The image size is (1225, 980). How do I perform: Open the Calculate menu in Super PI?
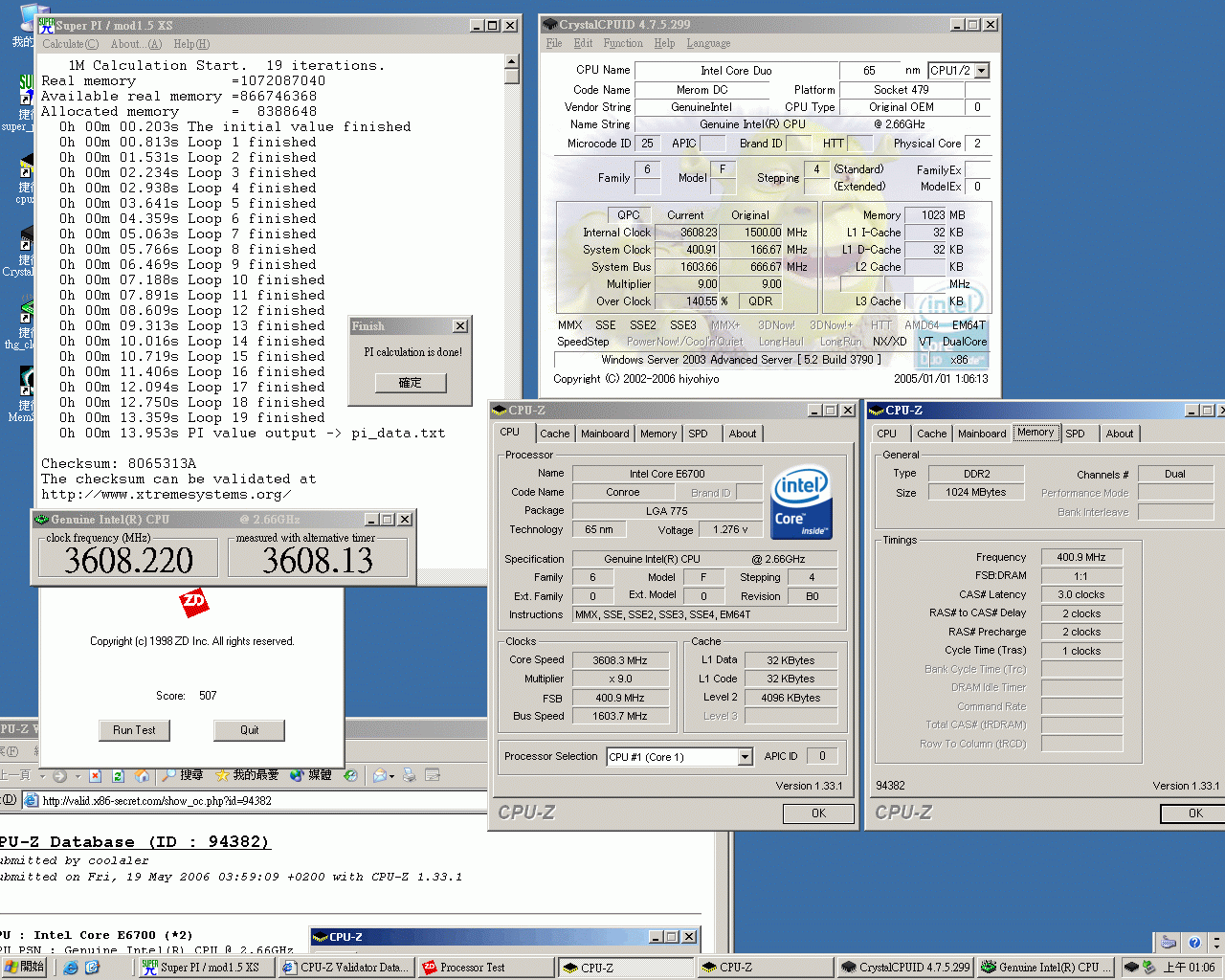[70, 44]
